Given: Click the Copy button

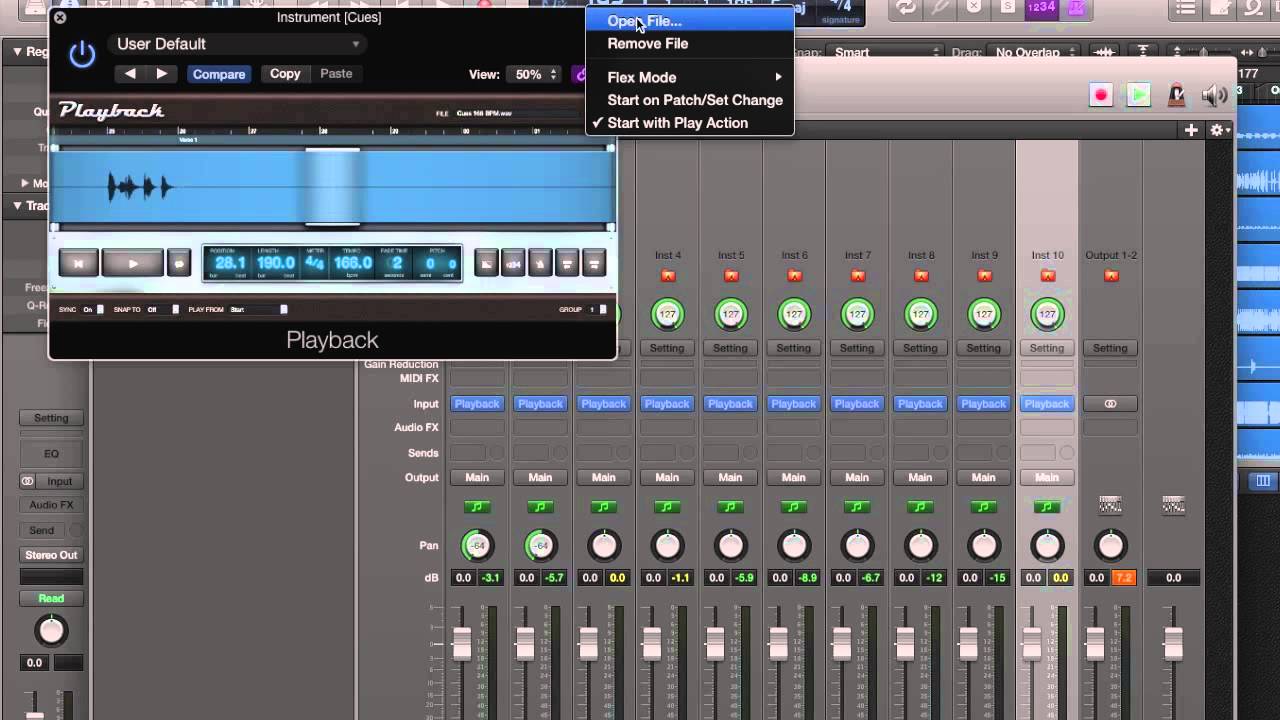Looking at the screenshot, I should 285,74.
